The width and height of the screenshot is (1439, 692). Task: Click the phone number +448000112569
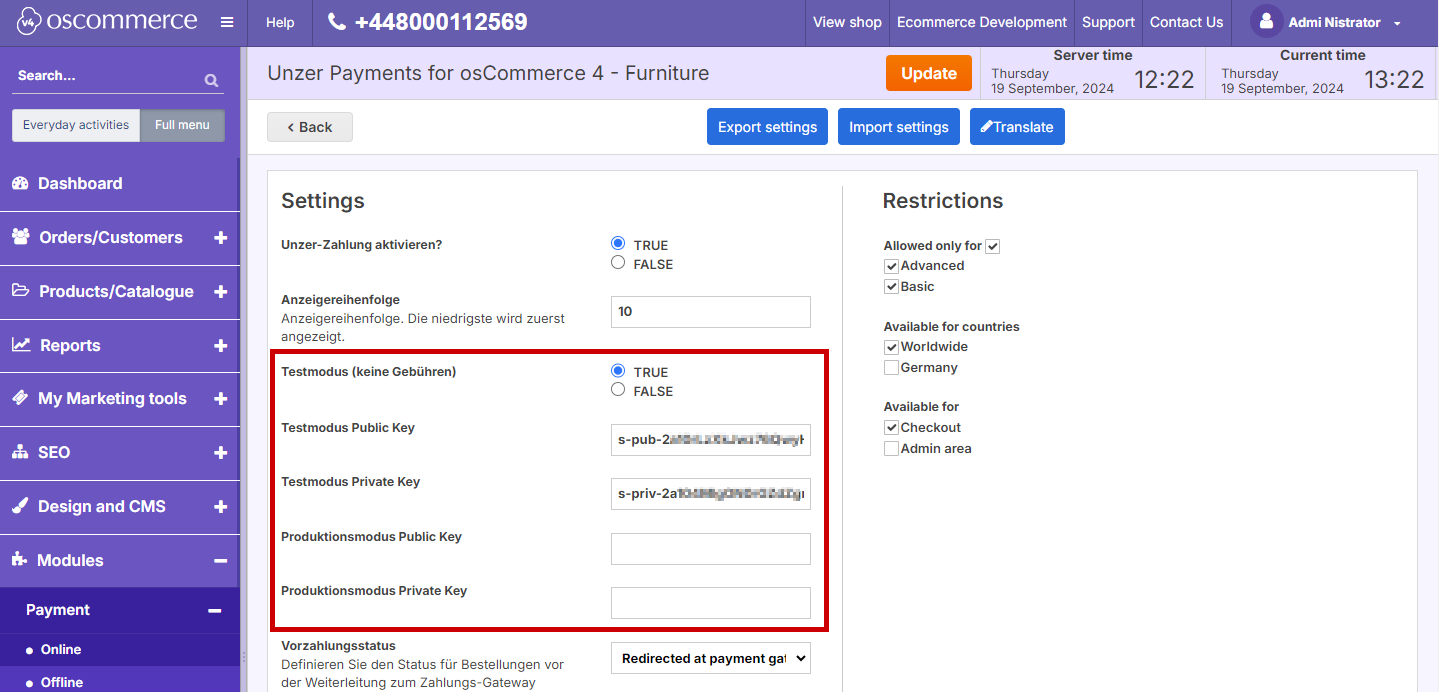pyautogui.click(x=441, y=22)
